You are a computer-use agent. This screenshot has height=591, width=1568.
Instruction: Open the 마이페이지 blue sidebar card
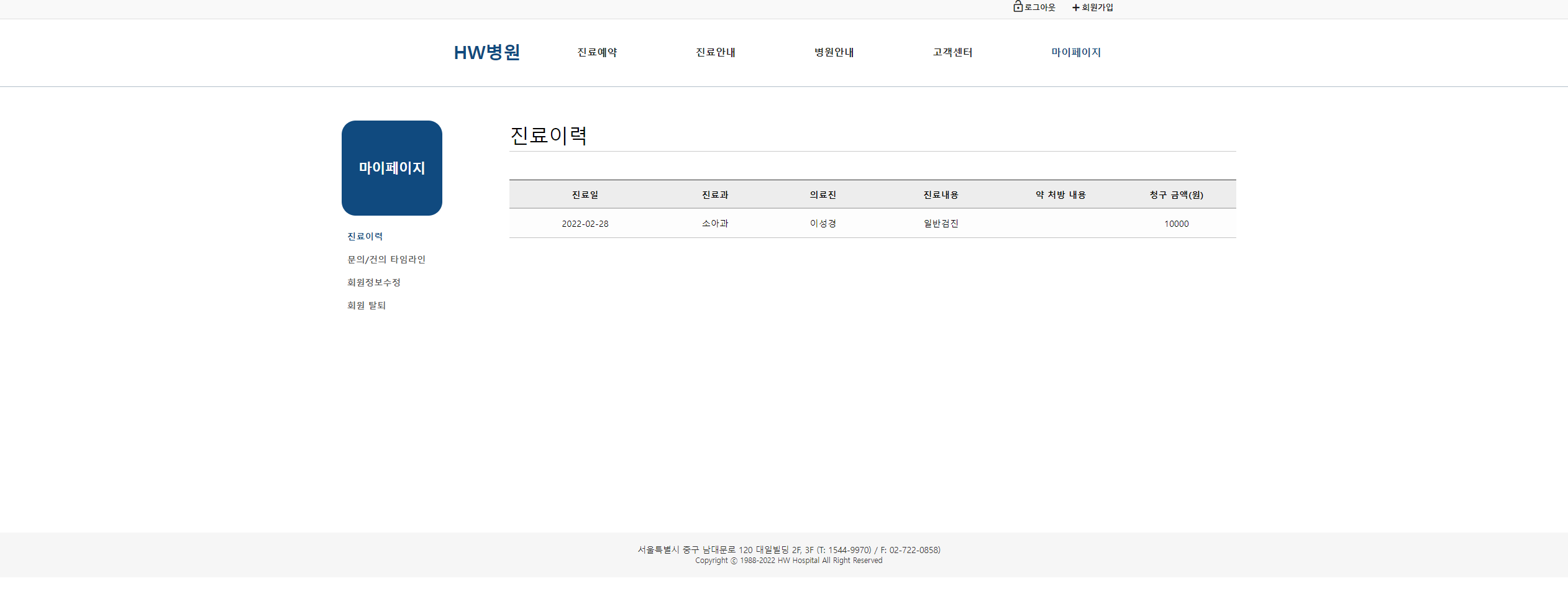[x=392, y=167]
